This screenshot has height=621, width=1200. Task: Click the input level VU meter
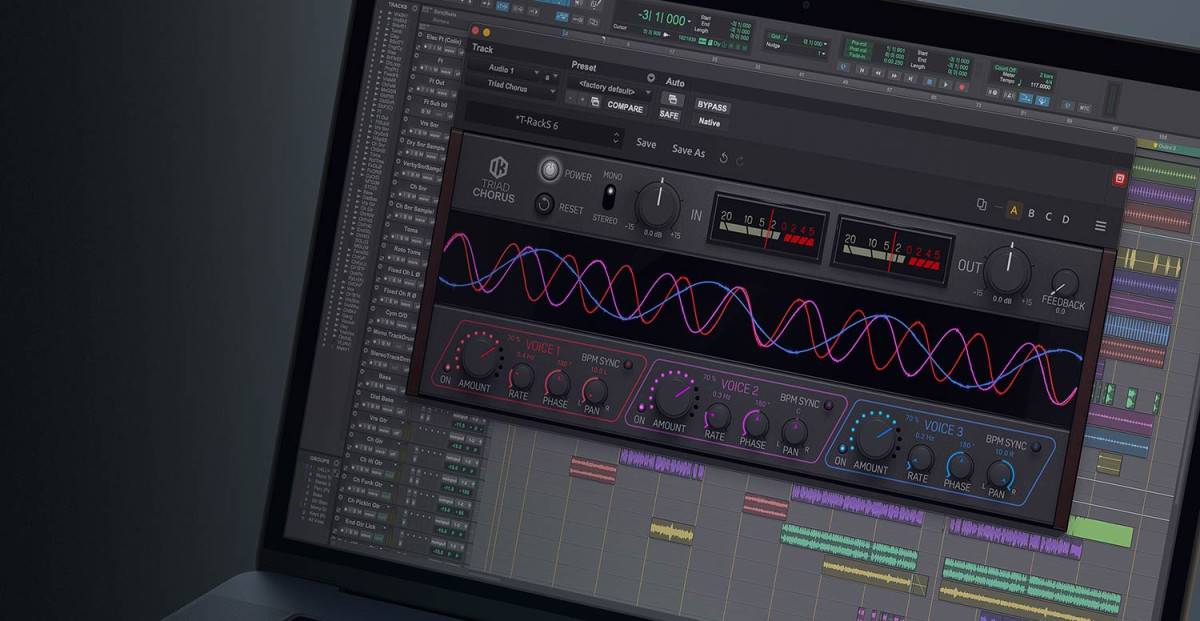(x=767, y=228)
